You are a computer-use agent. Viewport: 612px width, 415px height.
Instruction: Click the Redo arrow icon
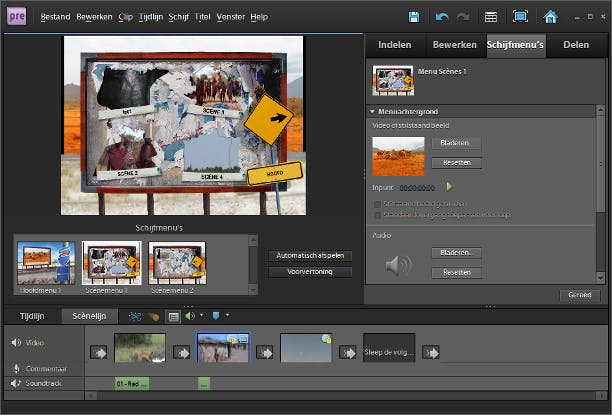[463, 17]
